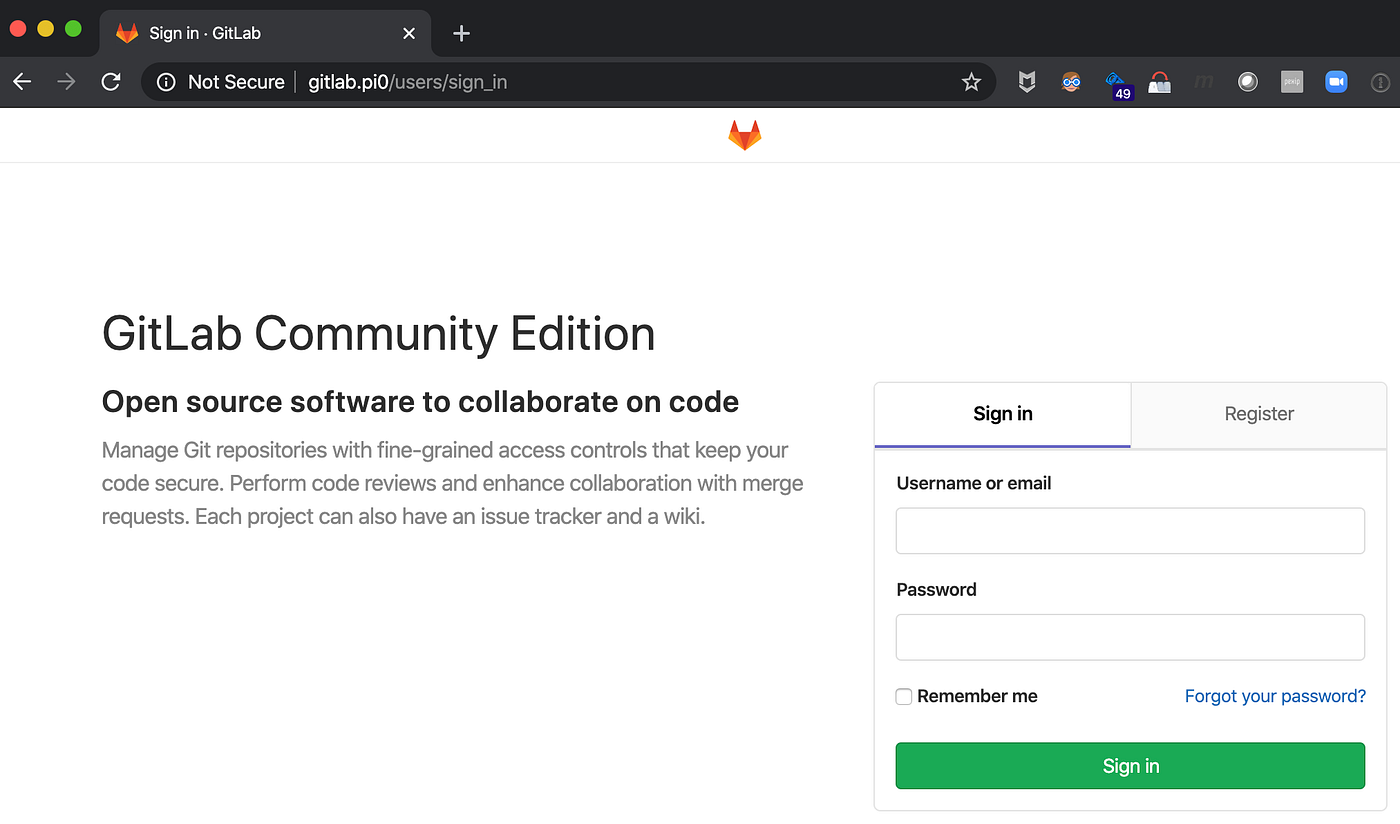Click the browser forward arrow
The width and height of the screenshot is (1400, 824).
67,82
